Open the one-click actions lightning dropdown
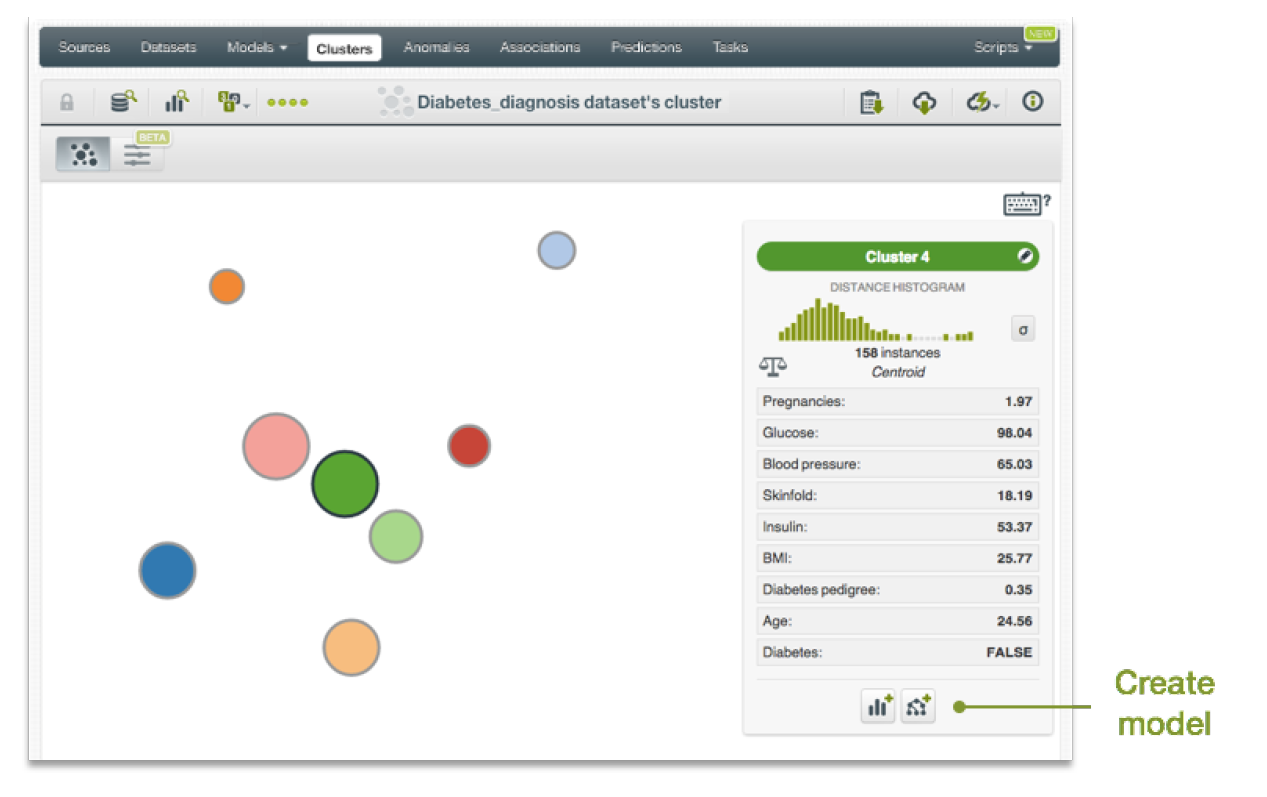 click(x=978, y=101)
